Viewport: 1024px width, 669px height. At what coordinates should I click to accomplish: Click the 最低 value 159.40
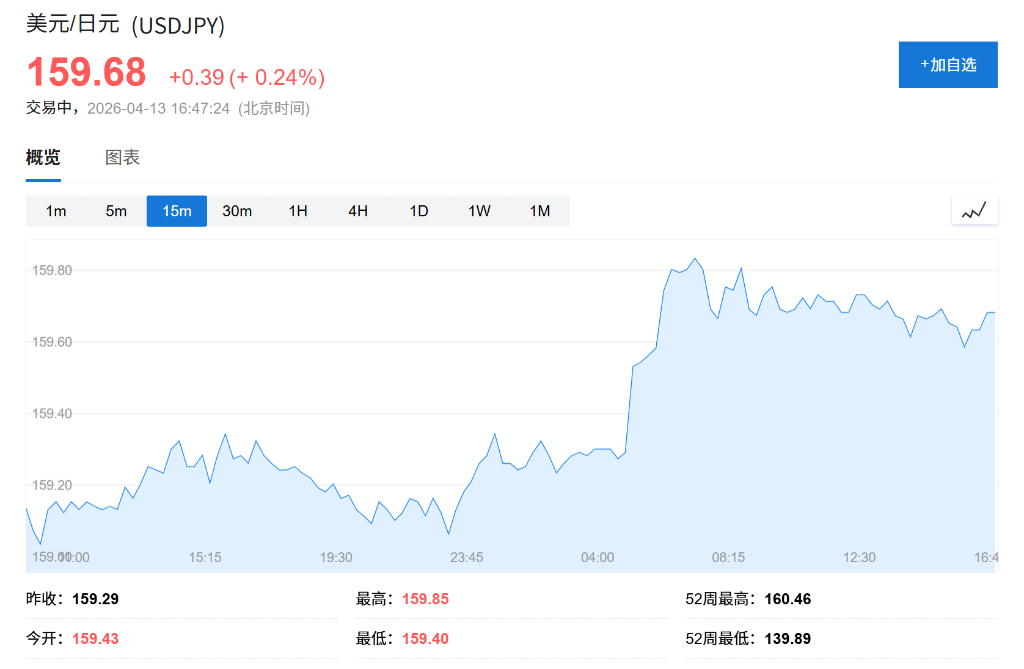point(424,638)
